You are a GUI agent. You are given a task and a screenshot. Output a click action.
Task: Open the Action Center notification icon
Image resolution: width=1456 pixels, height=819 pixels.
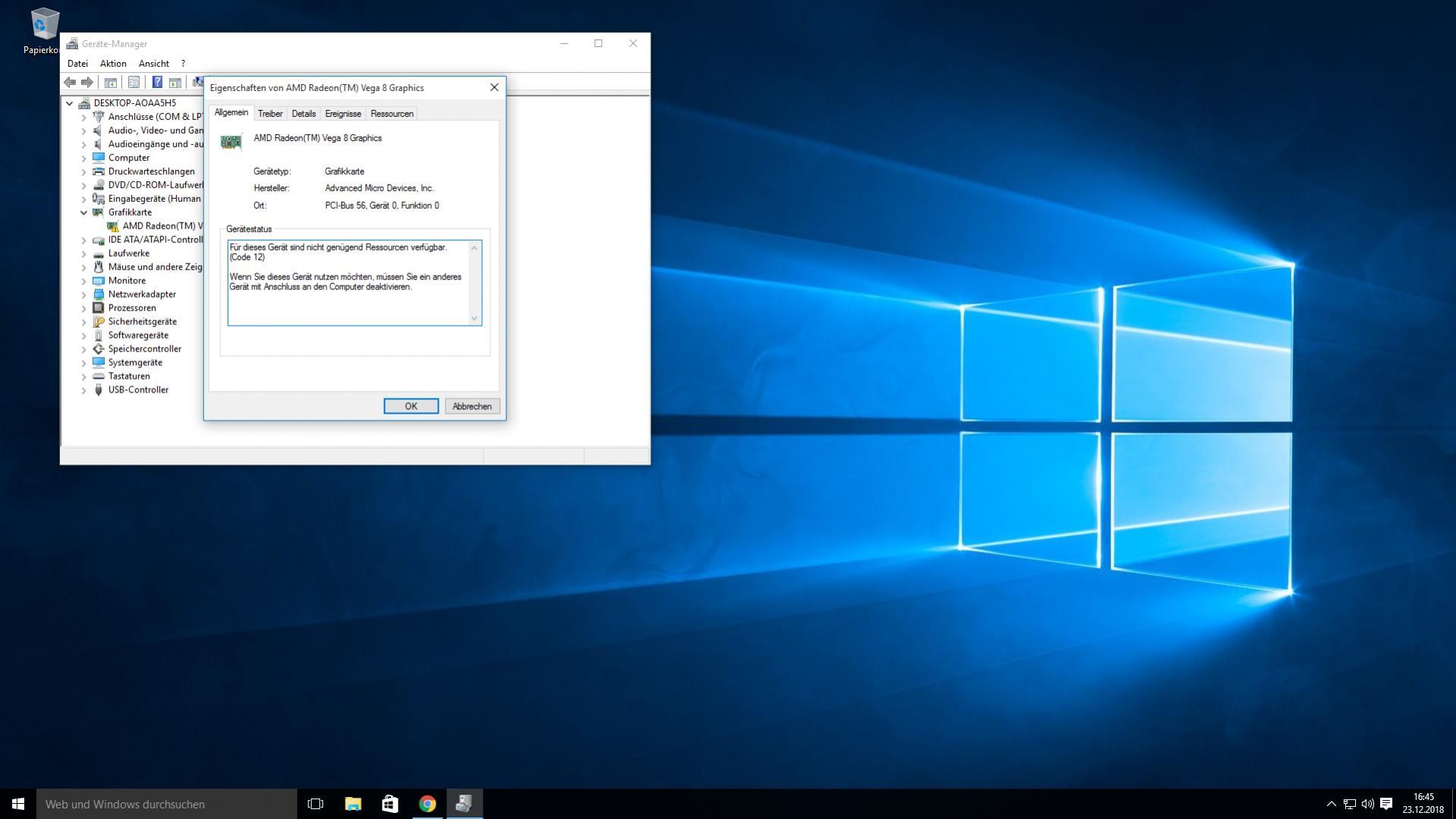point(1386,804)
